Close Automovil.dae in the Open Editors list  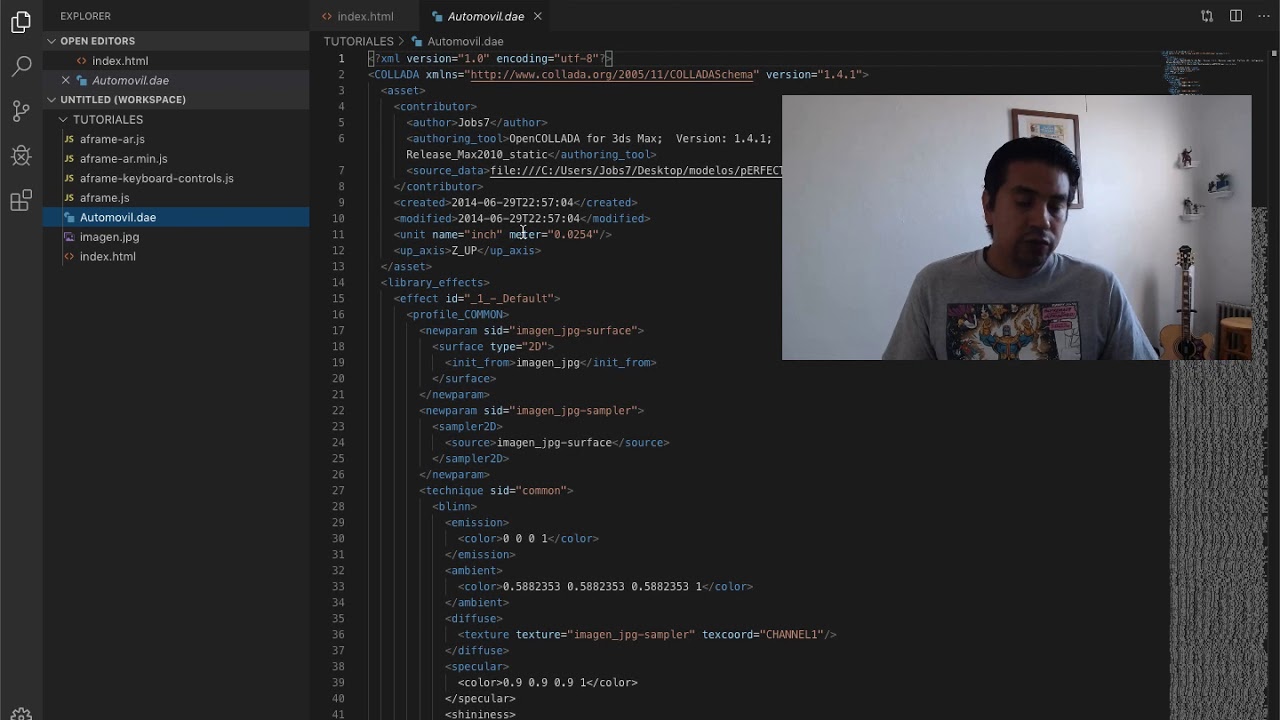click(66, 80)
